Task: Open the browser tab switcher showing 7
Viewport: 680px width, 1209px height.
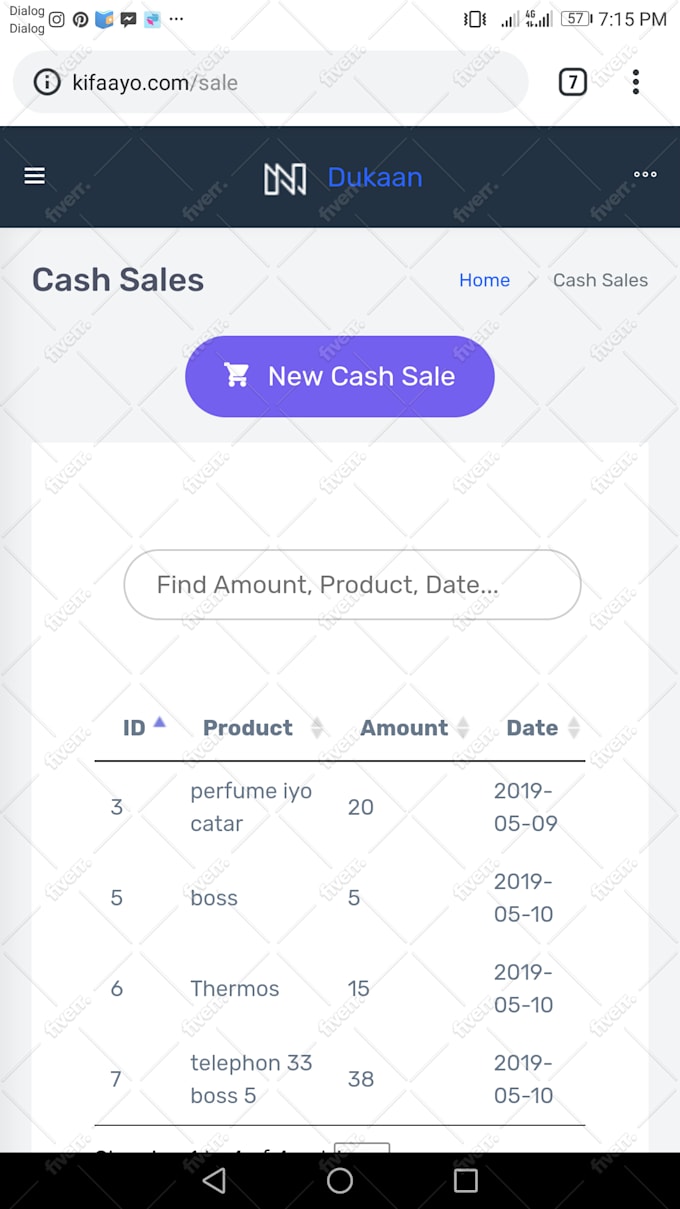Action: [x=572, y=82]
